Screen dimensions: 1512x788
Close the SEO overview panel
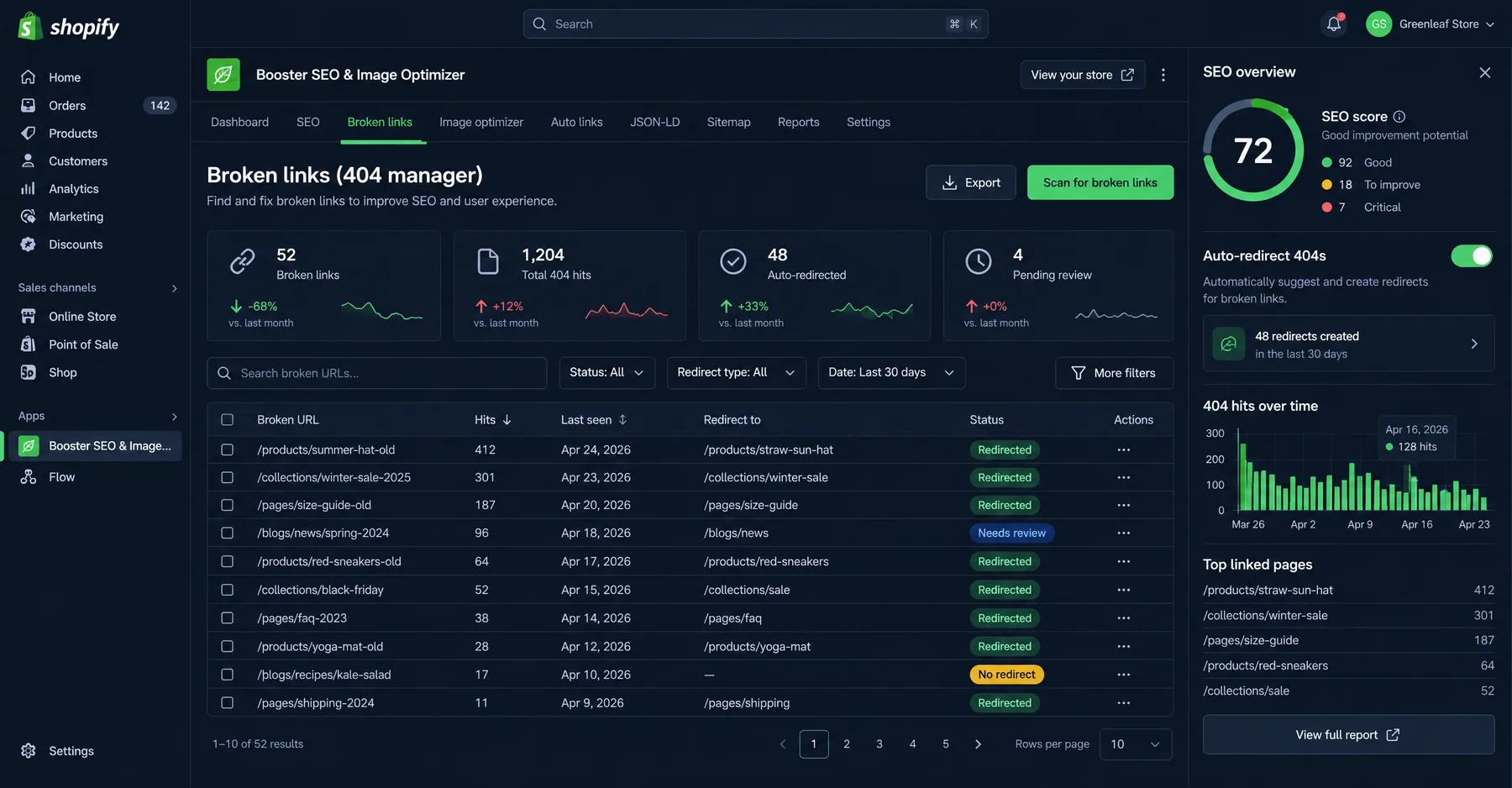(x=1484, y=72)
